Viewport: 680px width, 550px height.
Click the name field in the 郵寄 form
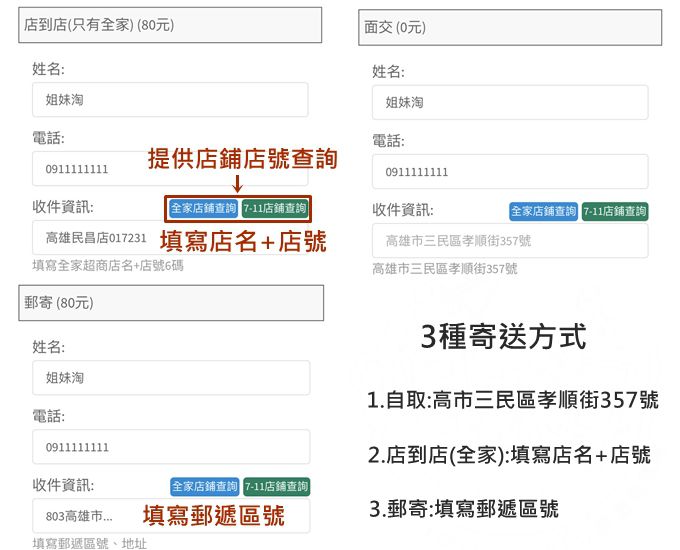[171, 377]
